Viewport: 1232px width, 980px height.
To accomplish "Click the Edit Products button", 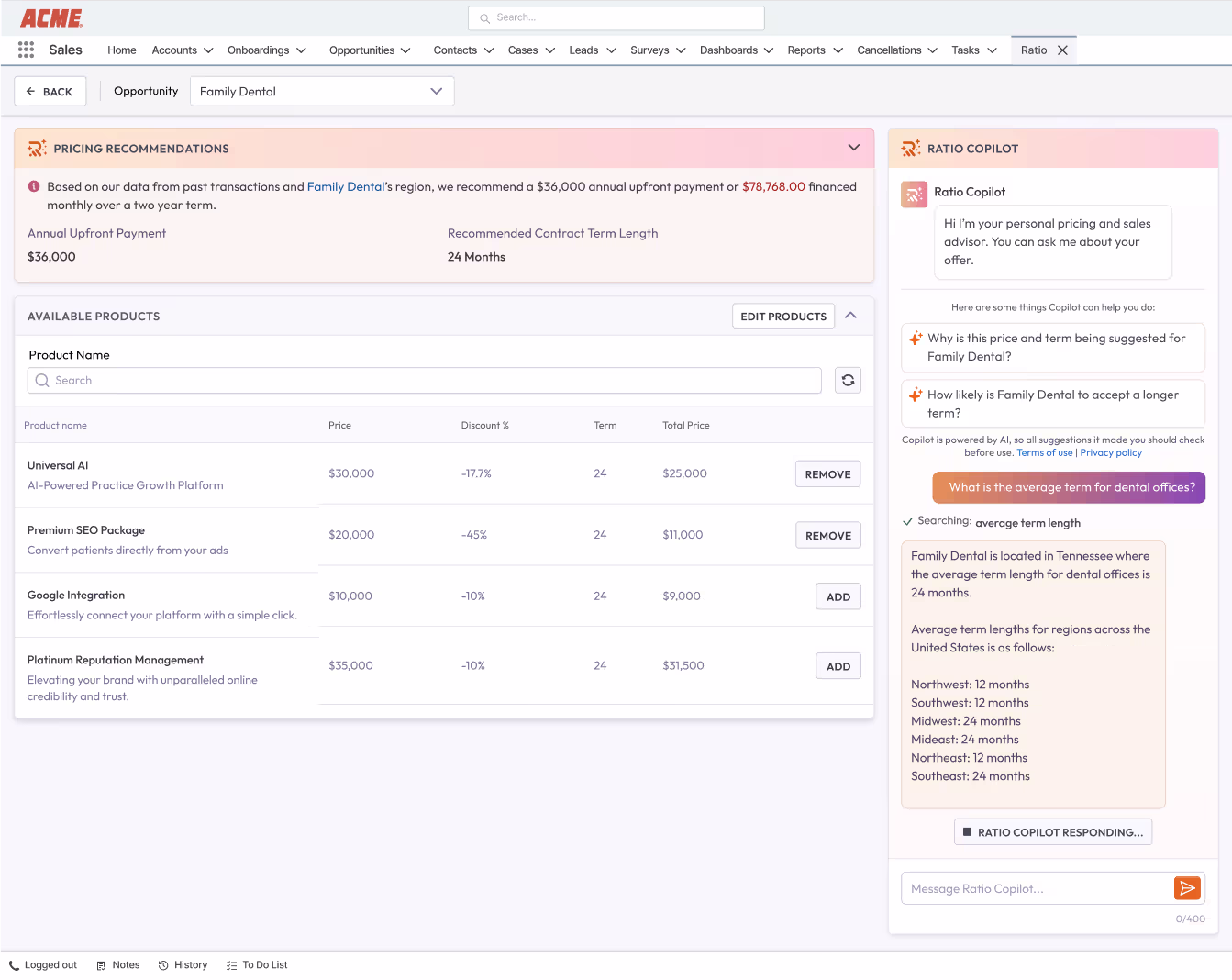I will point(783,316).
